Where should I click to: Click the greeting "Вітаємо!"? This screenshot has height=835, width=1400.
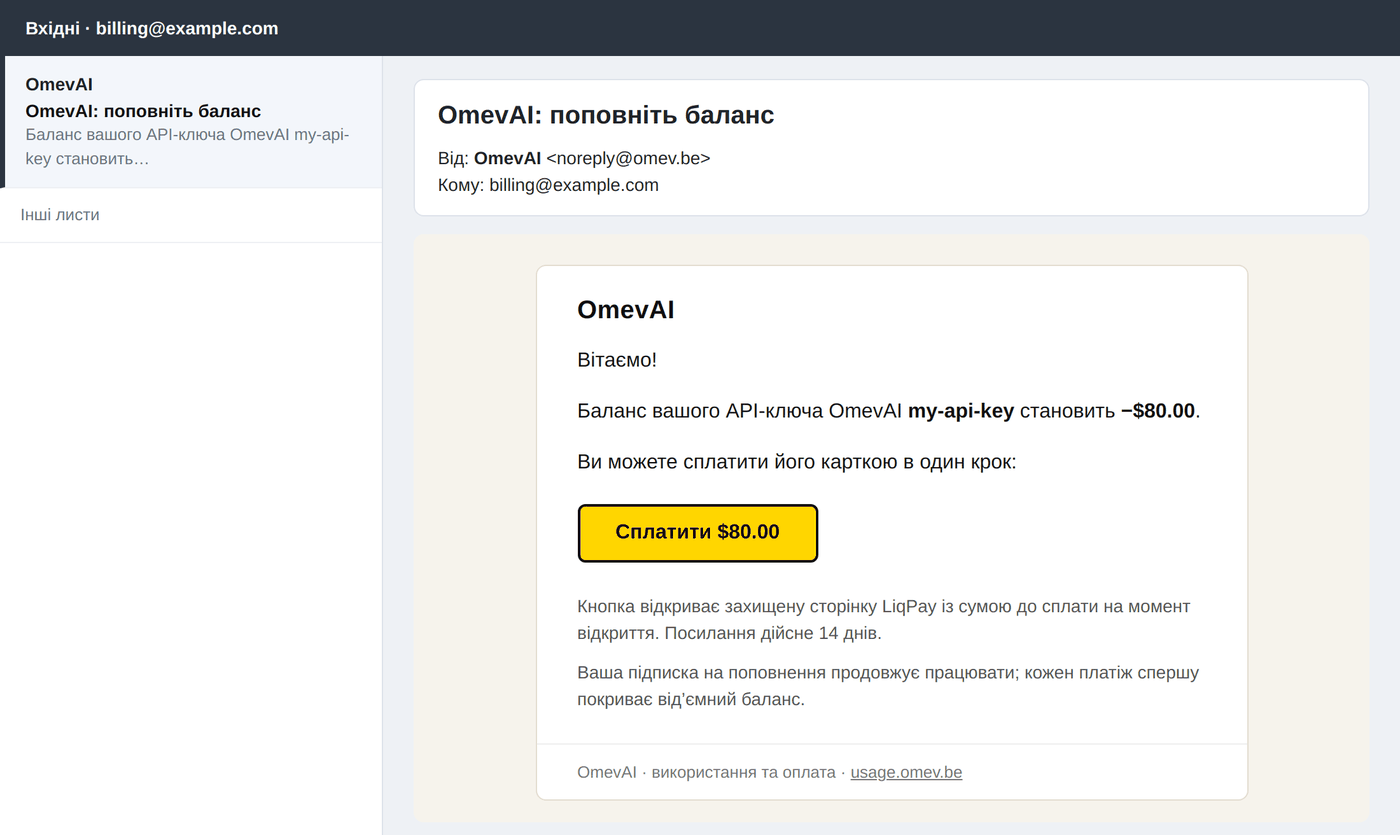pos(617,360)
